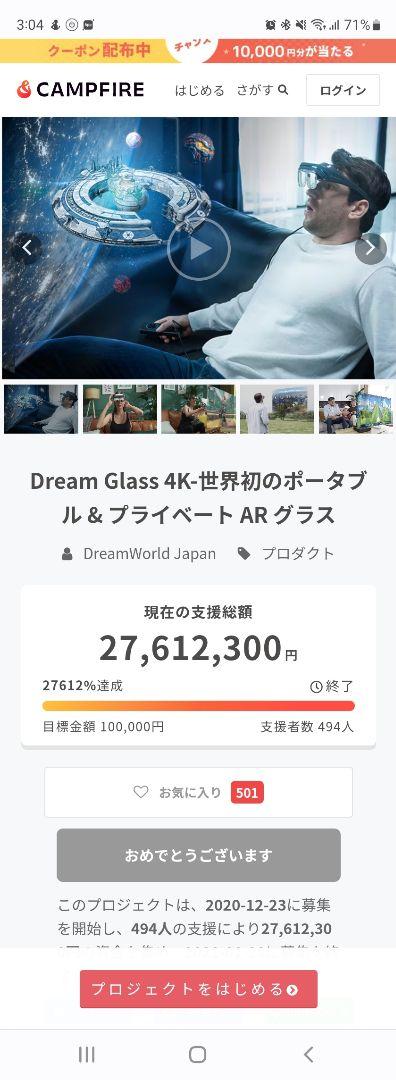The width and height of the screenshot is (396, 1080).
Task: Click the CAMPFIRE flame logo
Action: (x=24, y=90)
